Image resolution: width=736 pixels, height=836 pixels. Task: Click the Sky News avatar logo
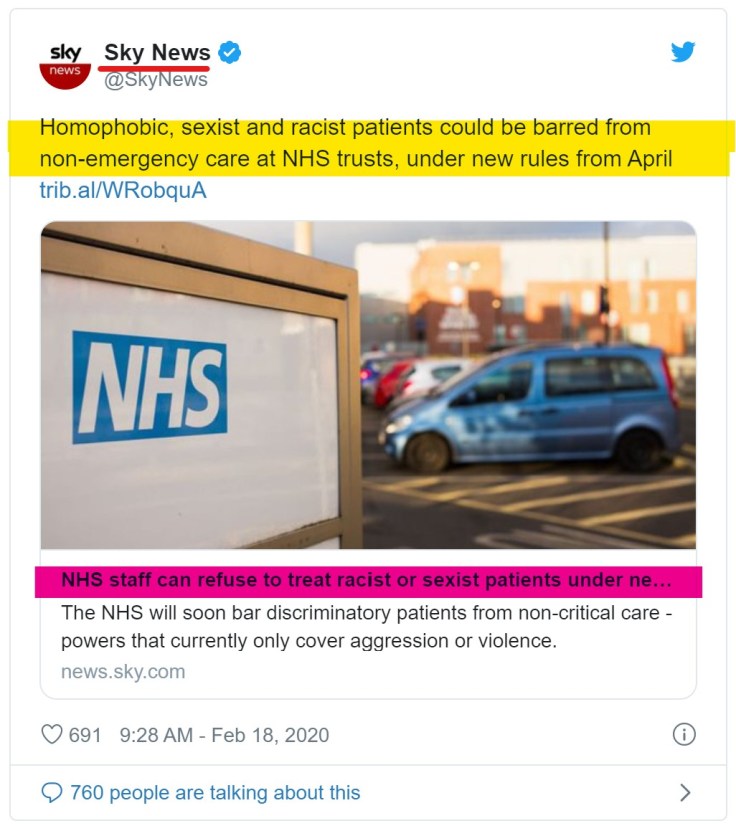pos(65,66)
